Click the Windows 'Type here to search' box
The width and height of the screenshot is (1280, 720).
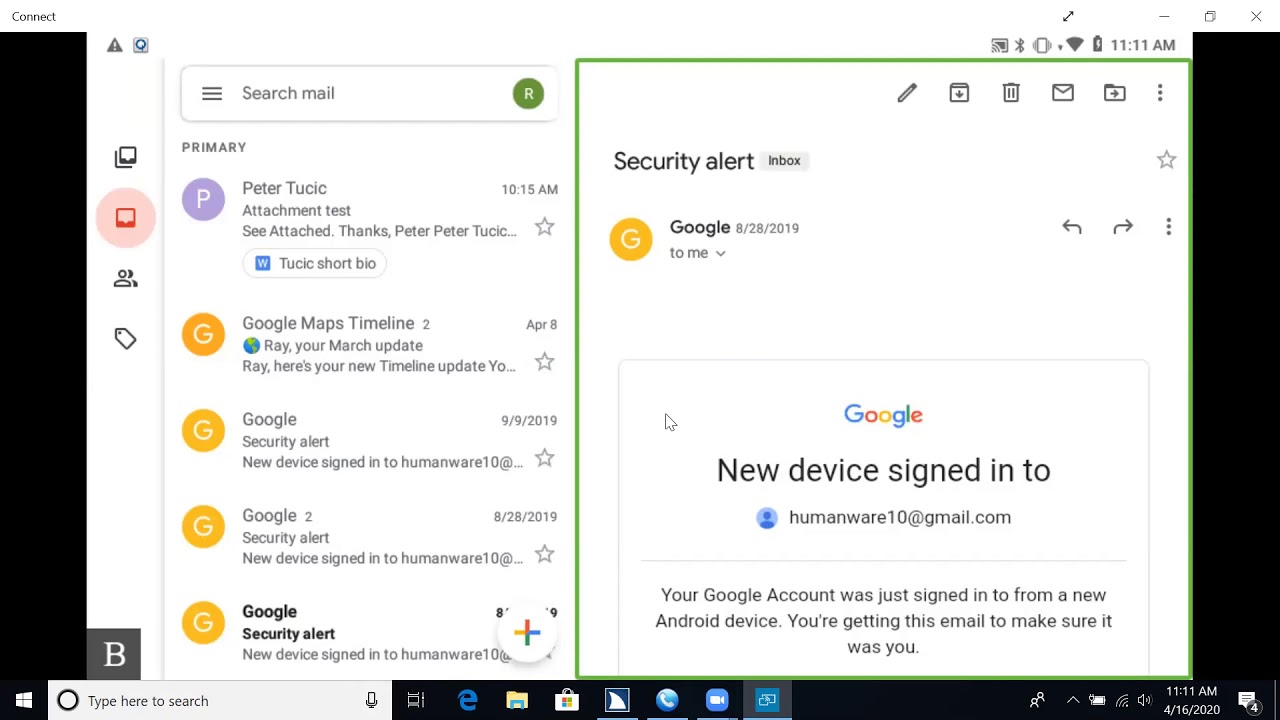coord(218,700)
